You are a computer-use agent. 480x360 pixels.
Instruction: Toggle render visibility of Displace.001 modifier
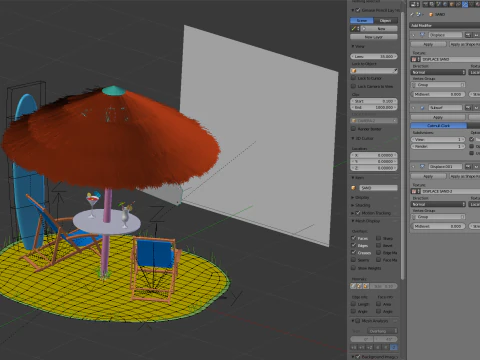(x=468, y=166)
